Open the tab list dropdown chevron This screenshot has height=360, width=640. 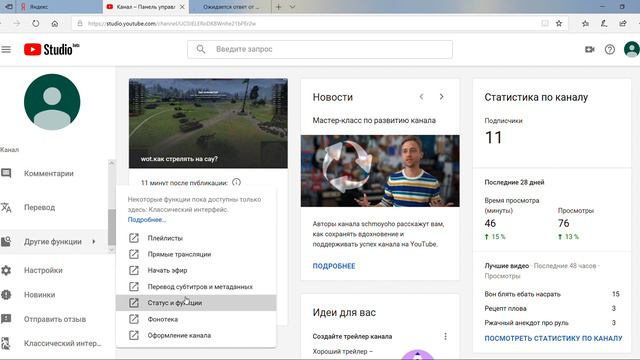coord(292,7)
